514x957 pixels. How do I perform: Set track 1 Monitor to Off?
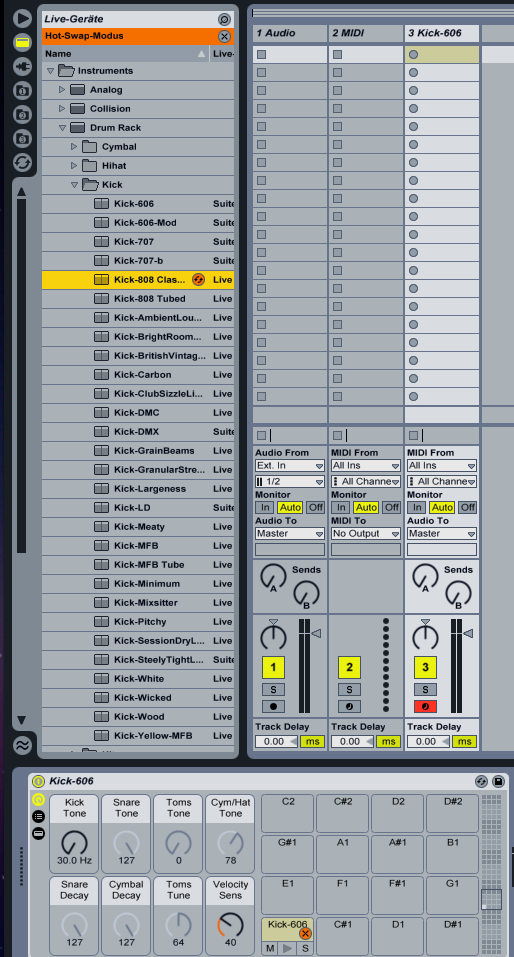(316, 507)
